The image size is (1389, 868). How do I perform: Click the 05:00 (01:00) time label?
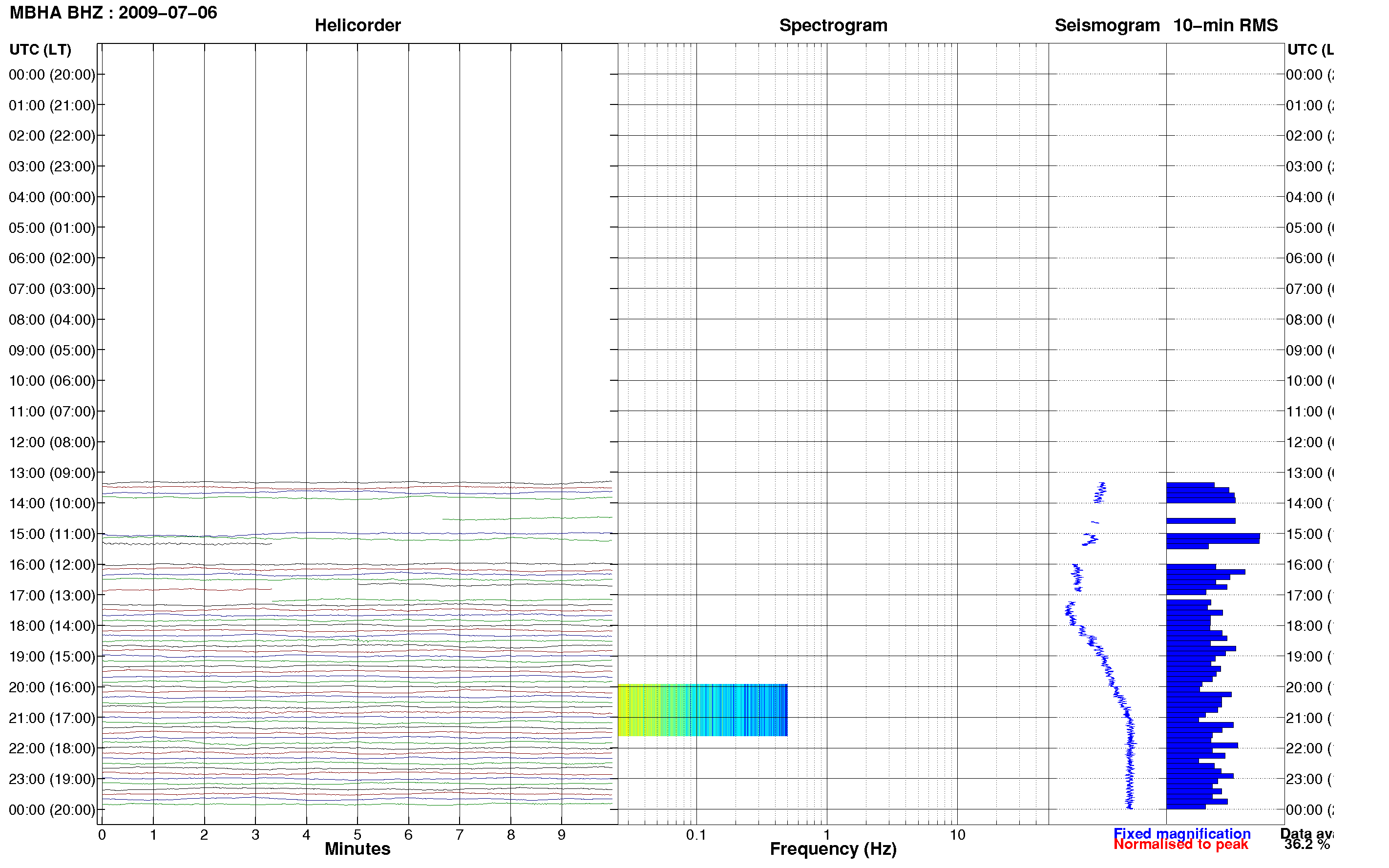point(52,228)
